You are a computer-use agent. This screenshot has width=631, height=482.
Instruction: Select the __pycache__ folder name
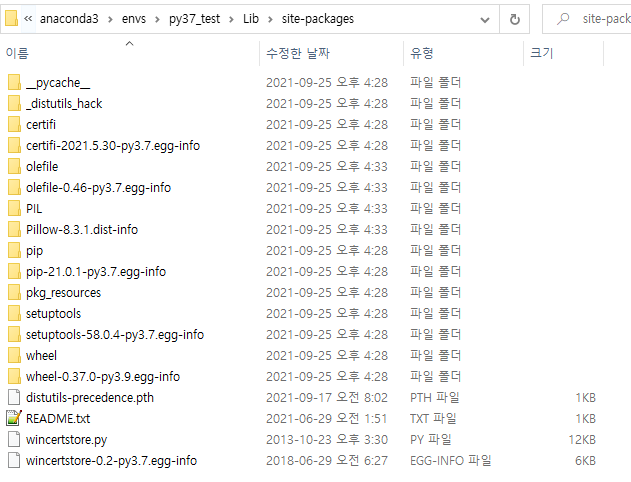point(58,82)
